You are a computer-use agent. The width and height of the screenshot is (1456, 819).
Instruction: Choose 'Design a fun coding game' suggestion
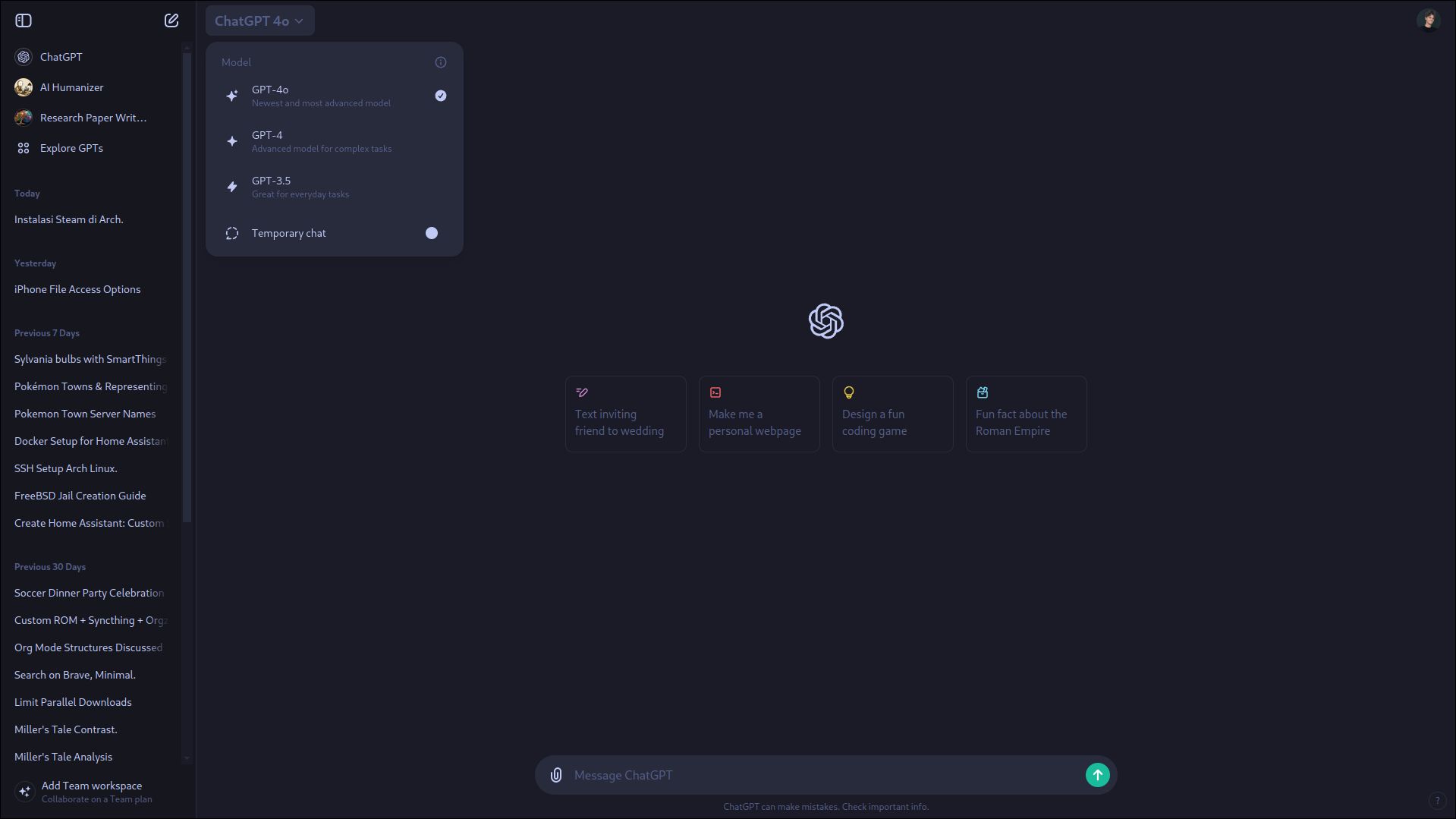pyautogui.click(x=893, y=414)
